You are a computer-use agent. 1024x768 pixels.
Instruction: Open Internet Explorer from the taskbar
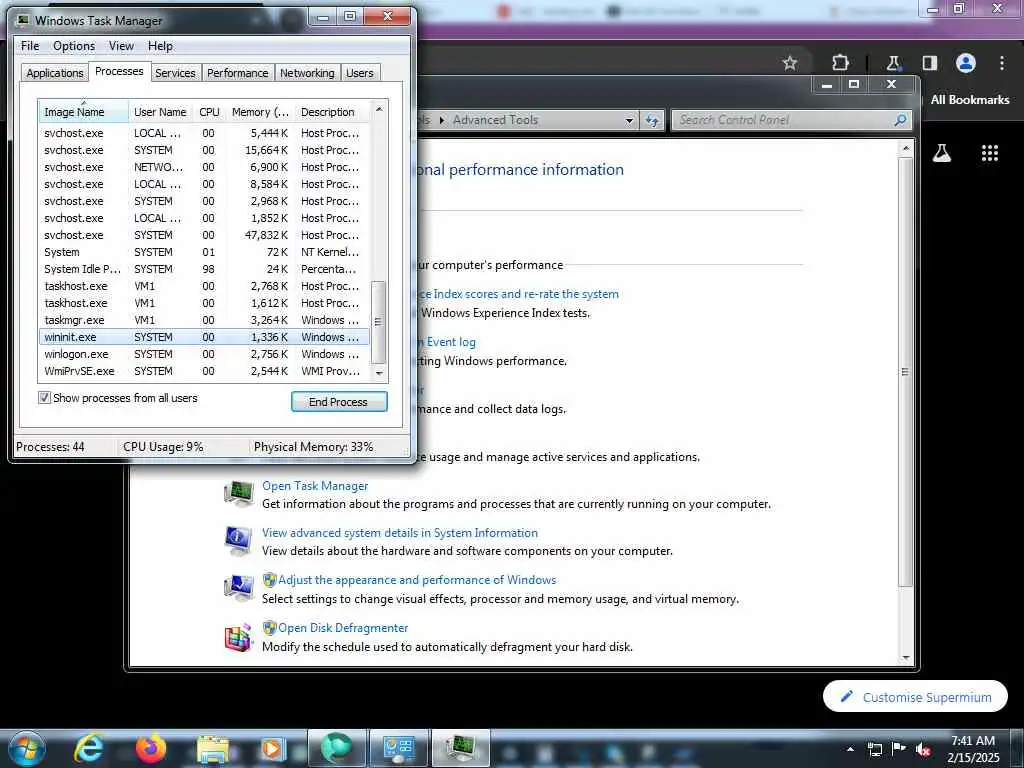click(88, 748)
